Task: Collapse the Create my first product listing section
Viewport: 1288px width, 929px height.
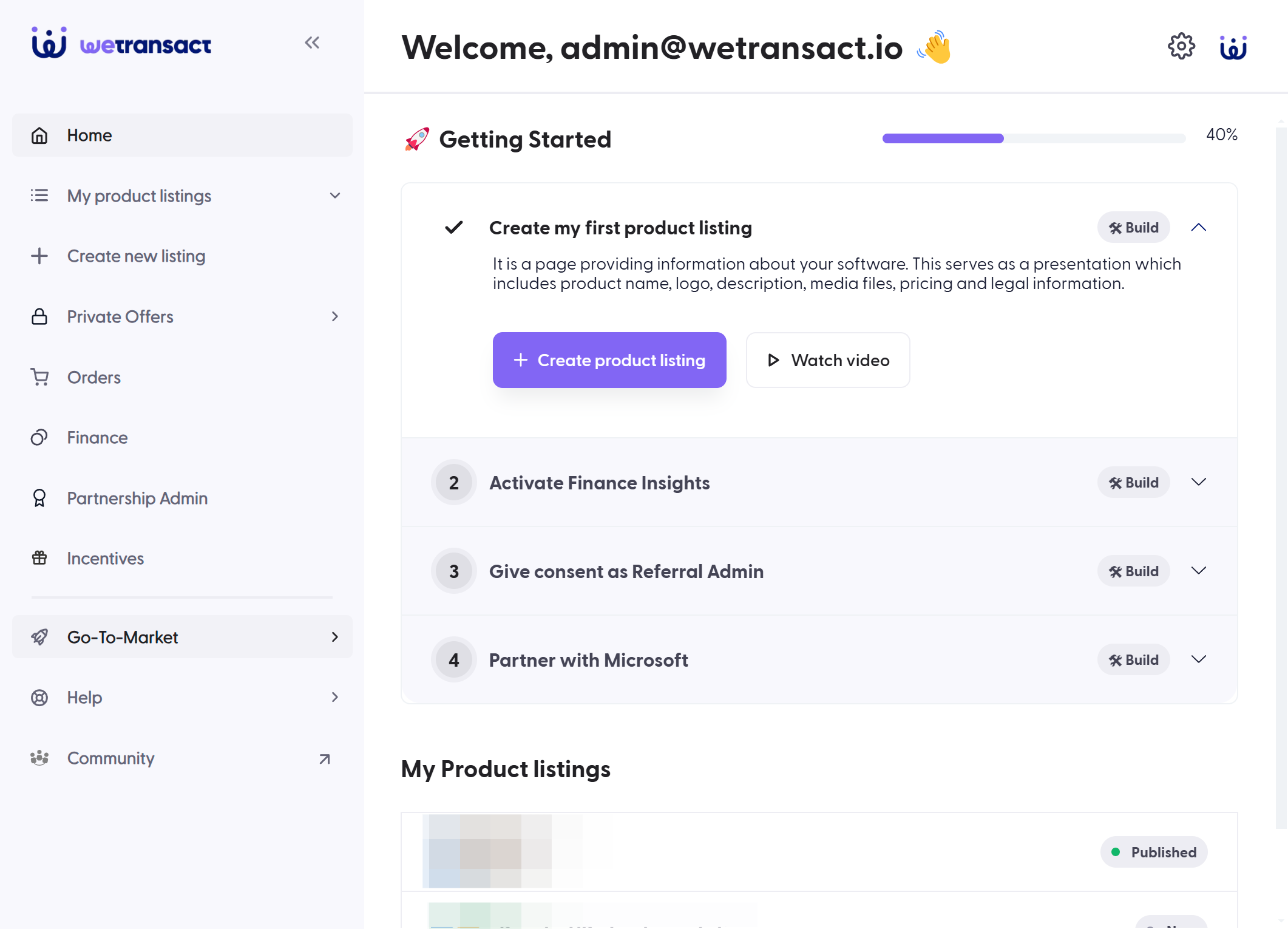Action: 1199,228
